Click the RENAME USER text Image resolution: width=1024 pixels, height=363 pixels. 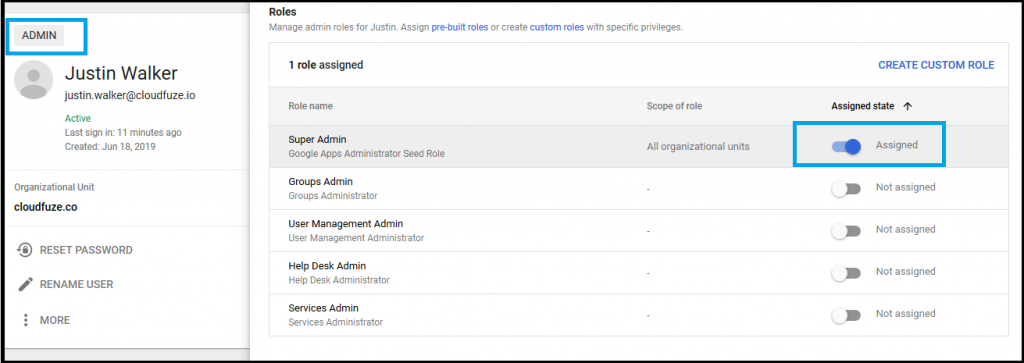point(76,285)
